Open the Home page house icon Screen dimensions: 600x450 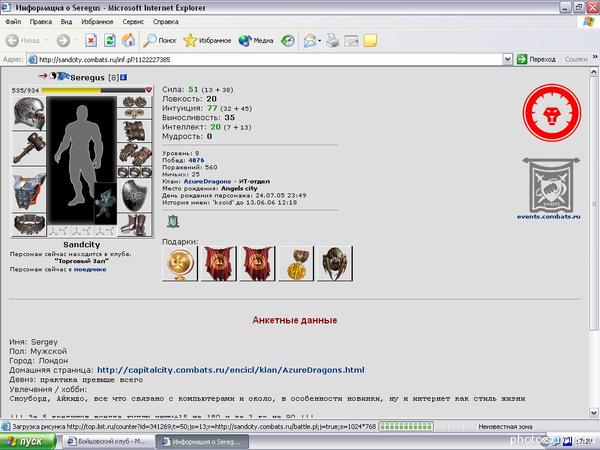click(x=129, y=40)
